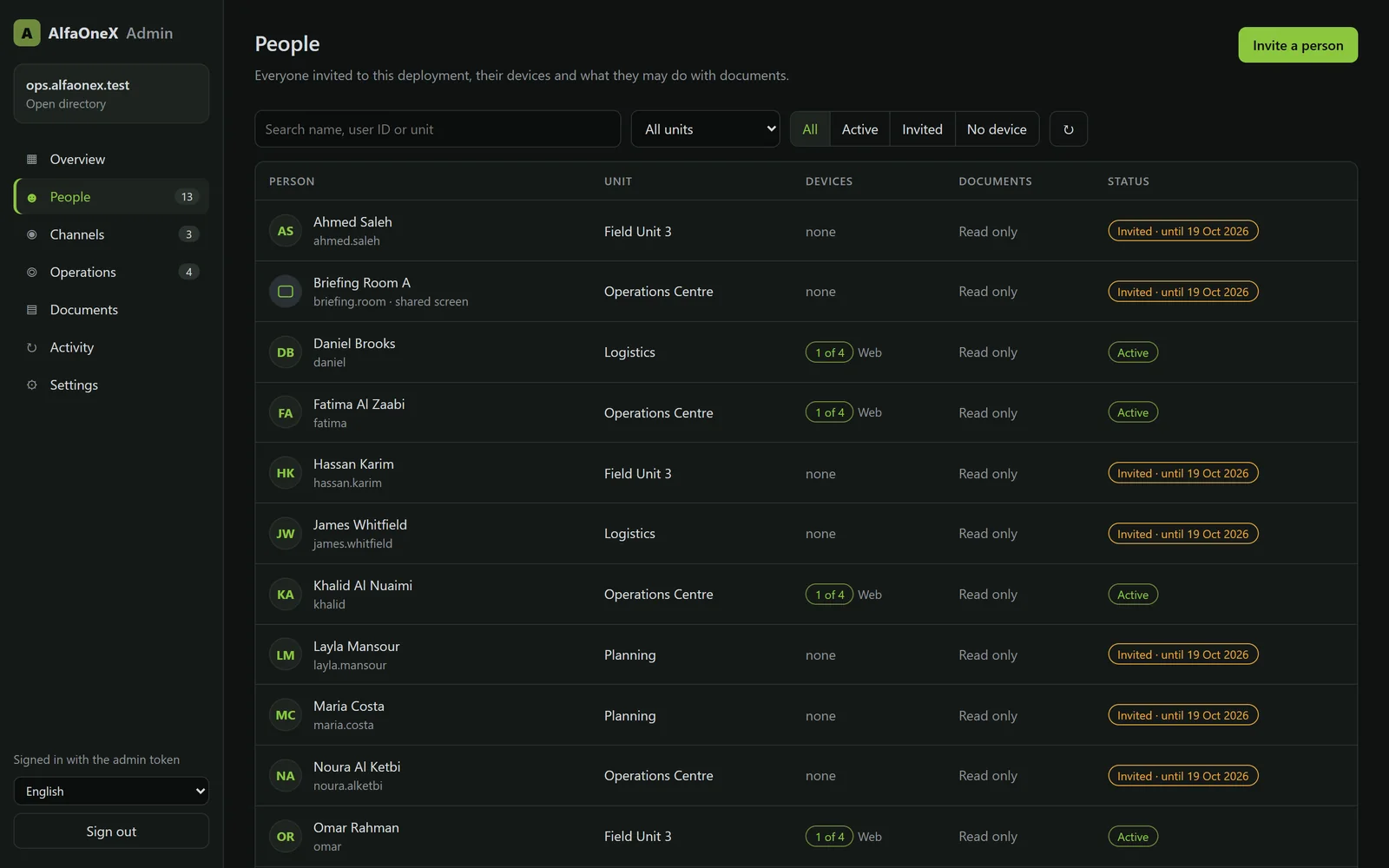Click the ops.alfaonex.test Open directory card

[111, 94]
